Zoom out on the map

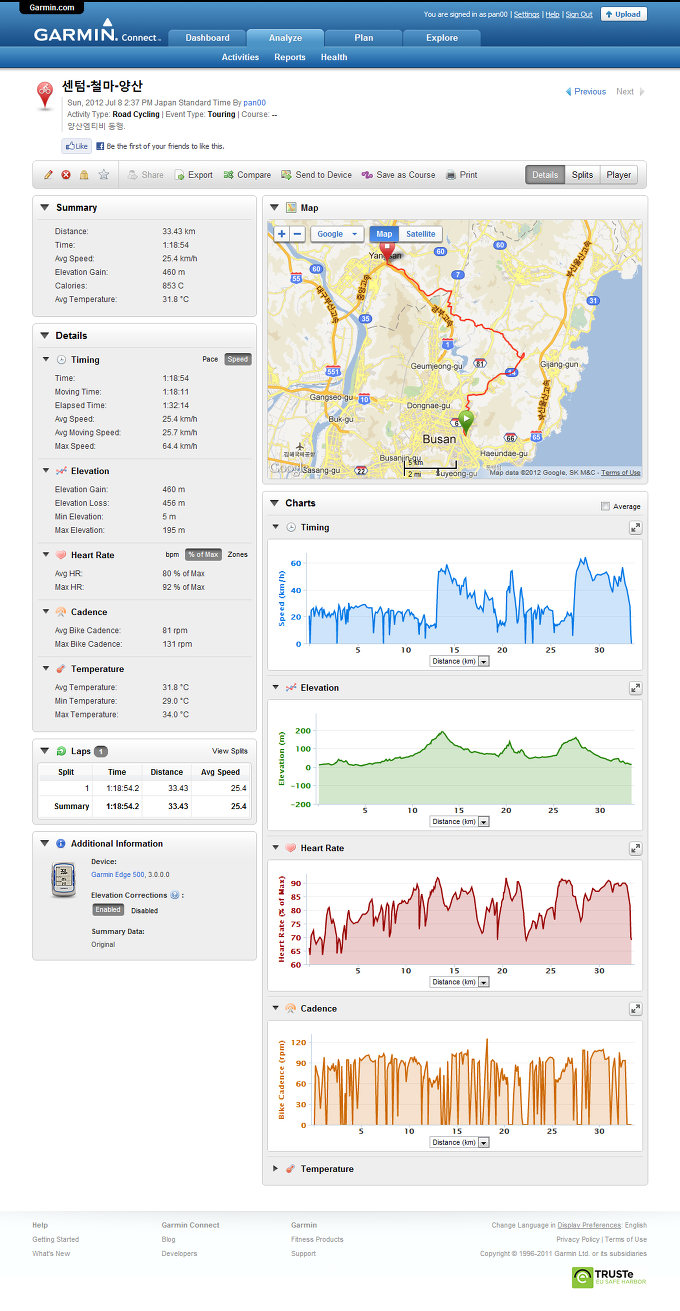297,234
